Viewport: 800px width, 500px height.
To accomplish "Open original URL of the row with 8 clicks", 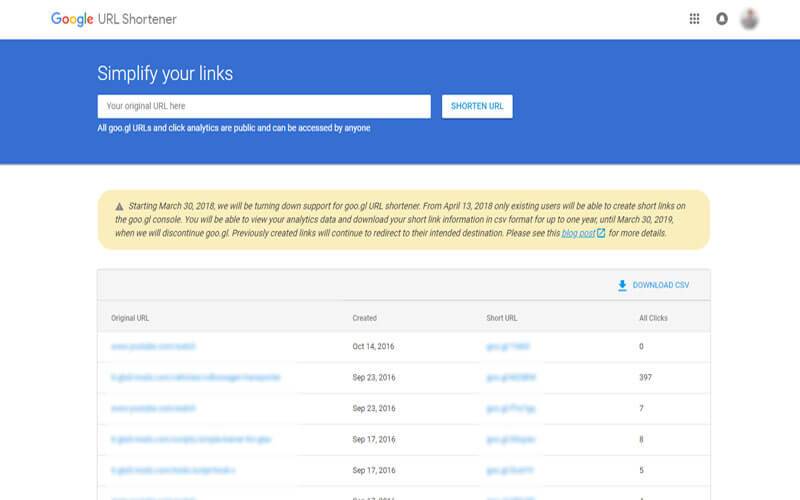I will point(188,439).
